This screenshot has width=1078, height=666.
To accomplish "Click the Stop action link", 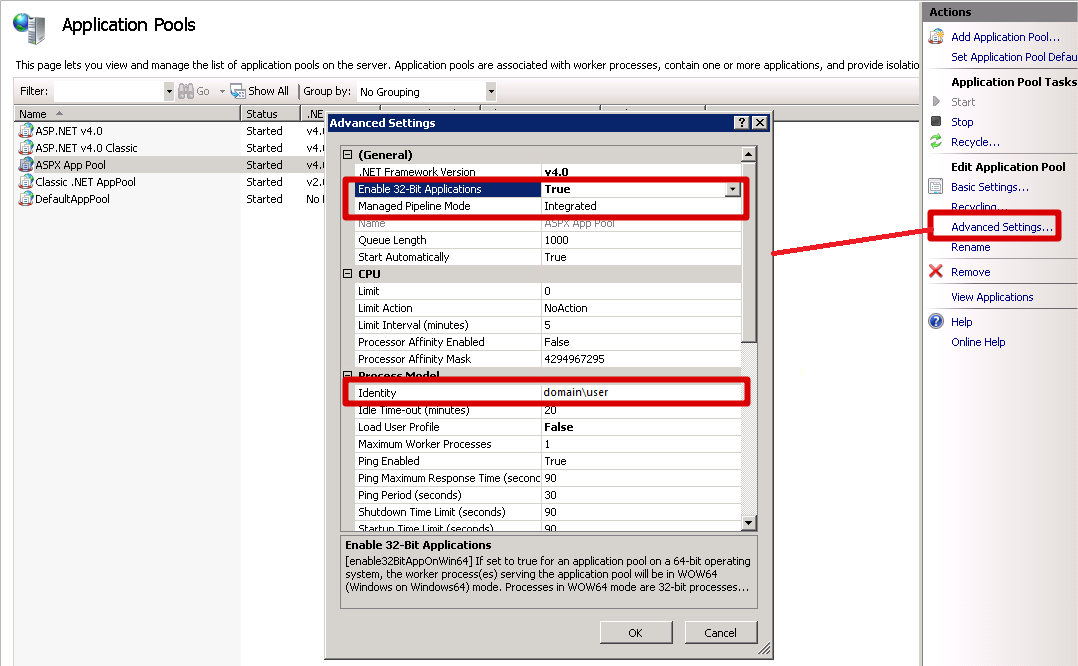I will [x=962, y=122].
